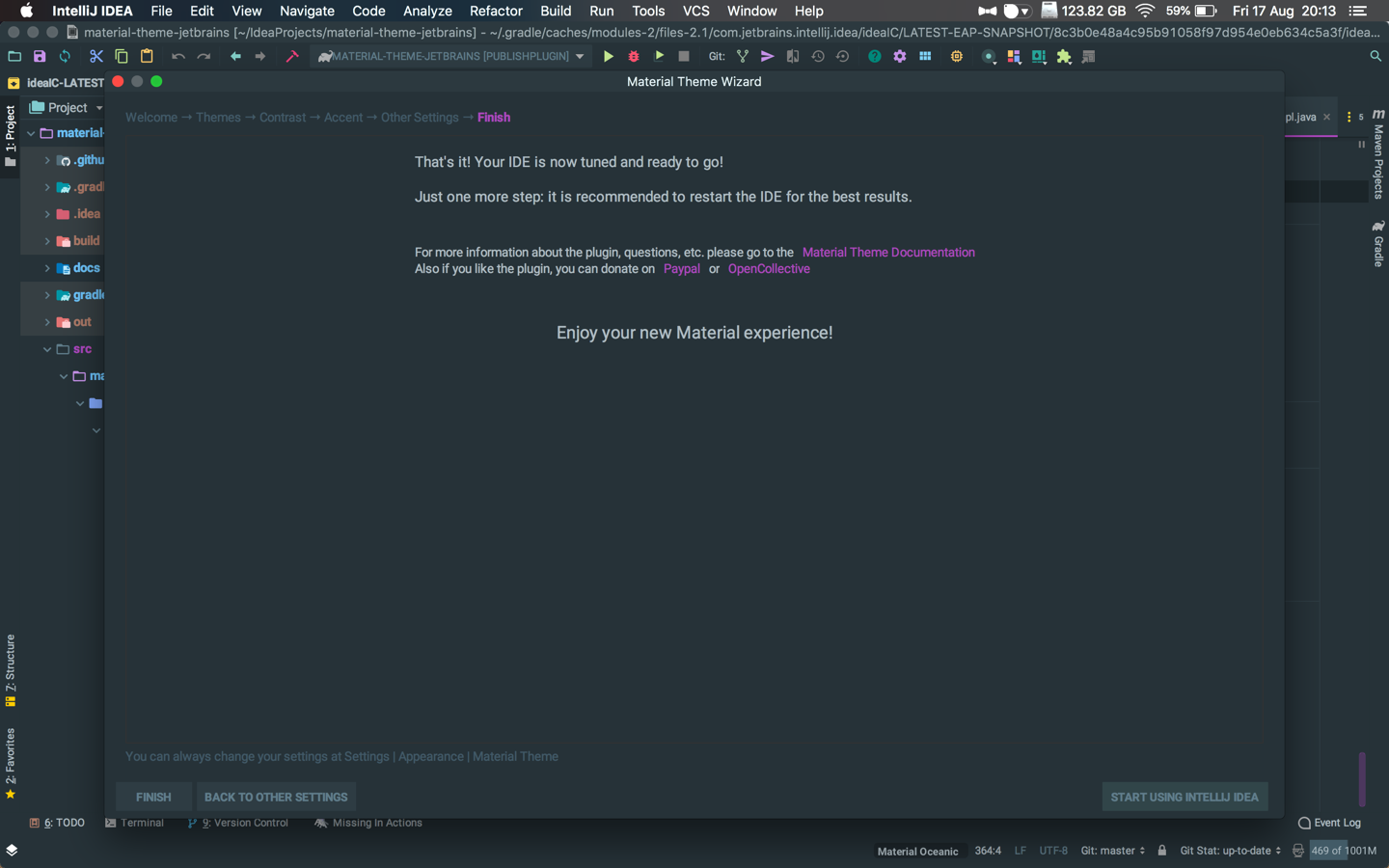
Task: Click the lock icon in status bar
Action: (1162, 851)
